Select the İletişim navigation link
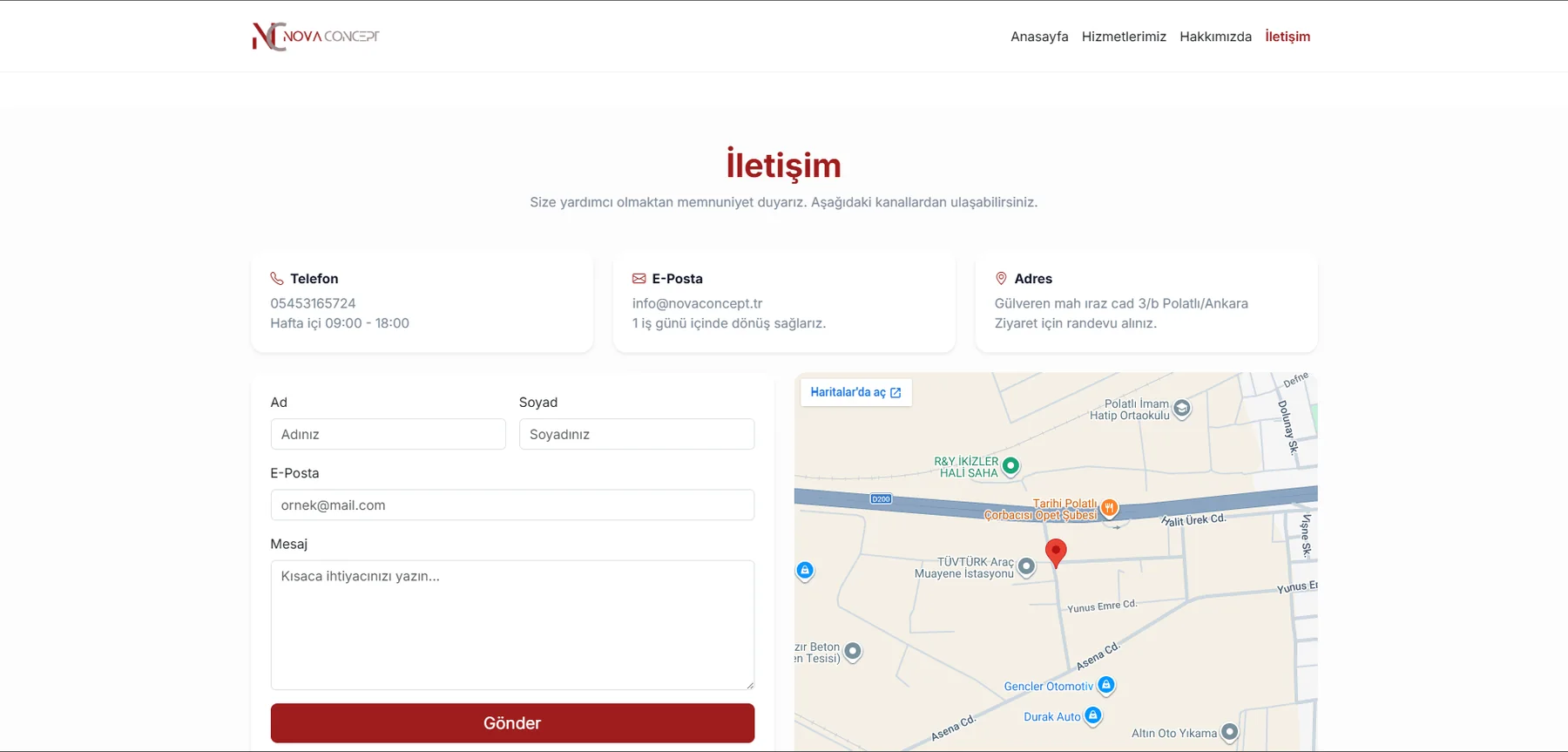Viewport: 1568px width, 752px height. point(1288,37)
